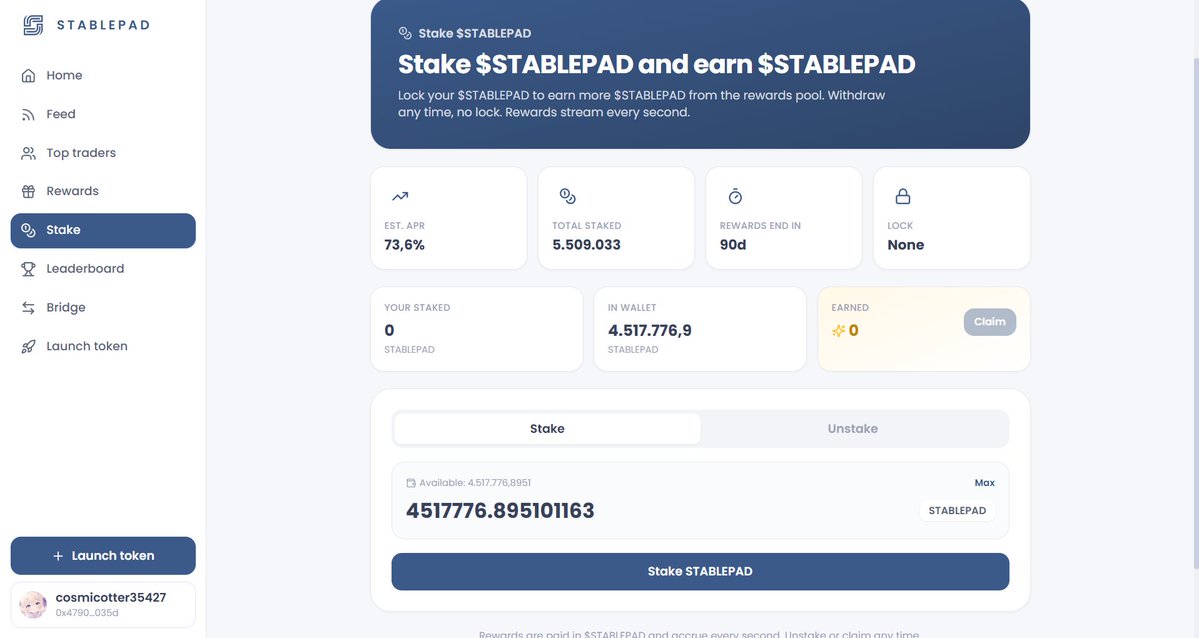This screenshot has width=1199, height=638.
Task: Click the Feed RSS icon
Action: tap(28, 114)
